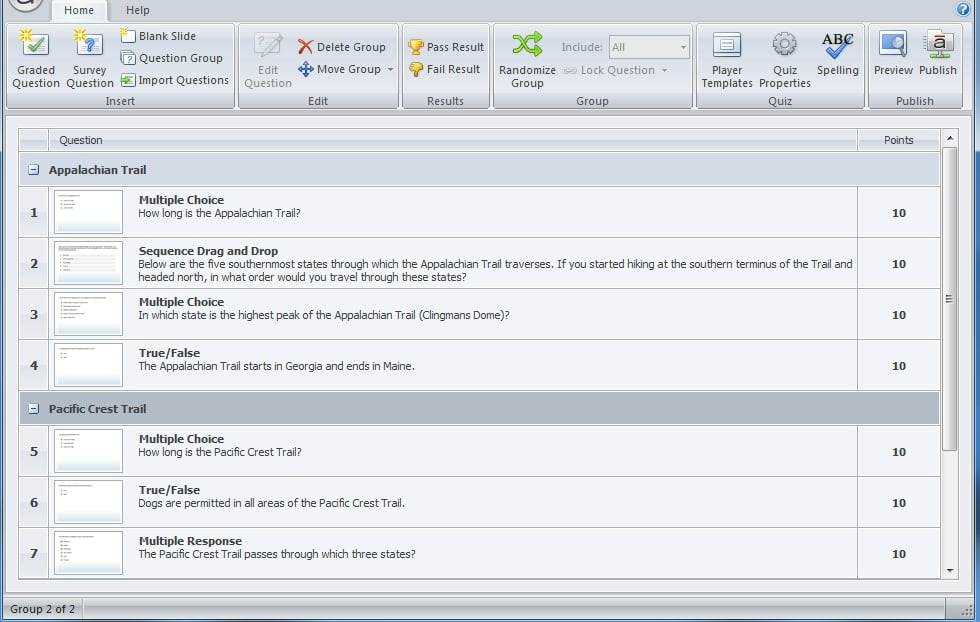Screen dimensions: 980x622
Task: Delete the selected group
Action: point(341,47)
